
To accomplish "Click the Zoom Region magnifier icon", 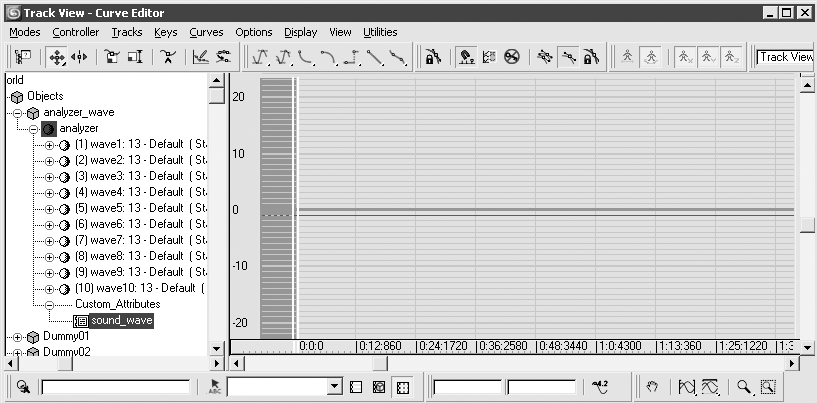I will 768,387.
